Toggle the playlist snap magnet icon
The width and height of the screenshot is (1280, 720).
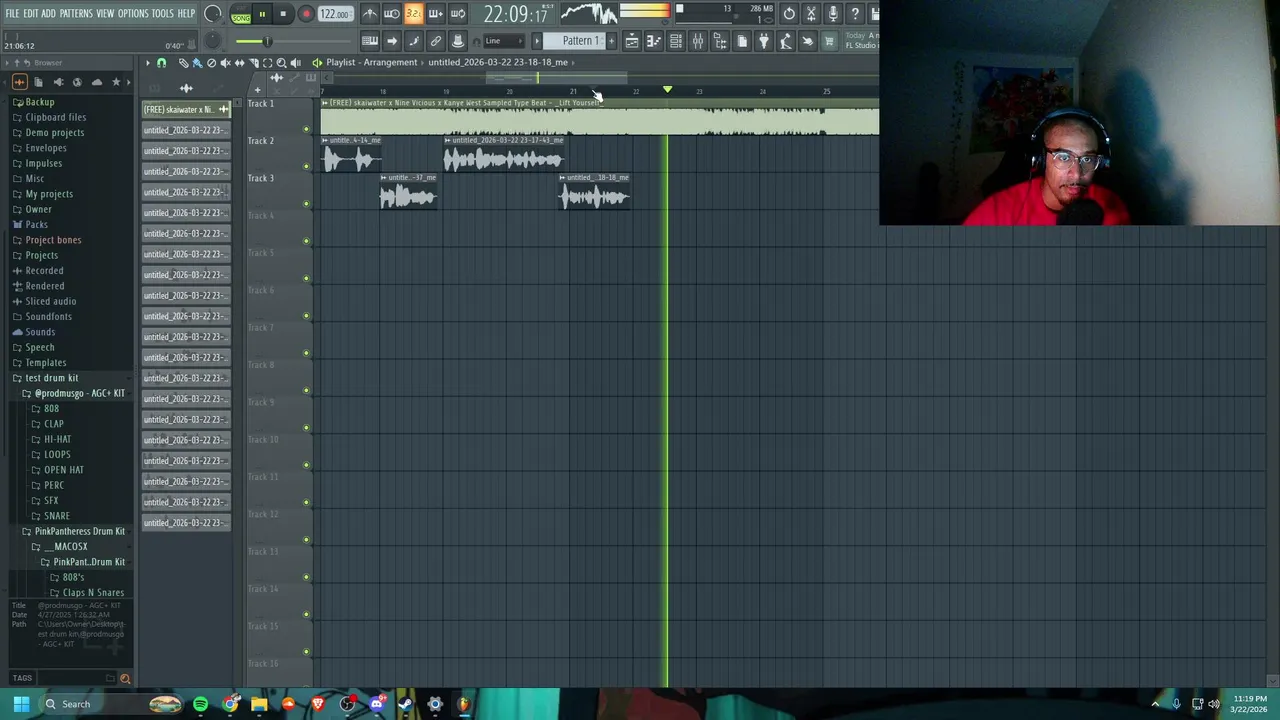click(x=161, y=62)
